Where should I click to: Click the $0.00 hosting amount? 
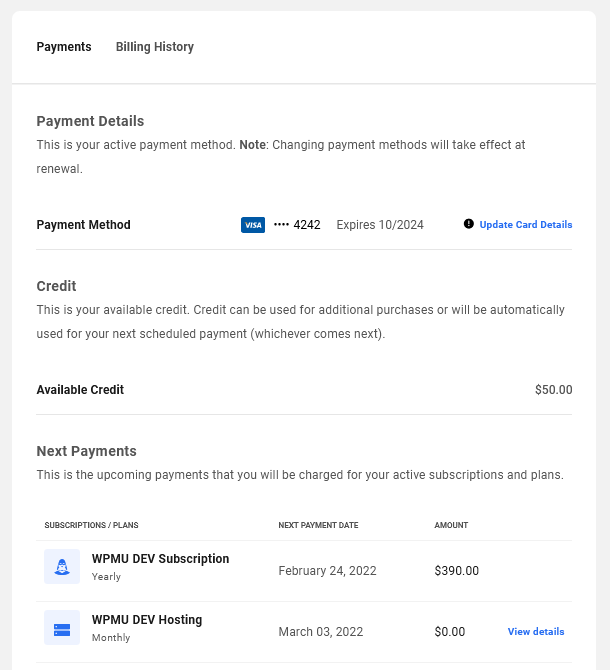(x=450, y=632)
